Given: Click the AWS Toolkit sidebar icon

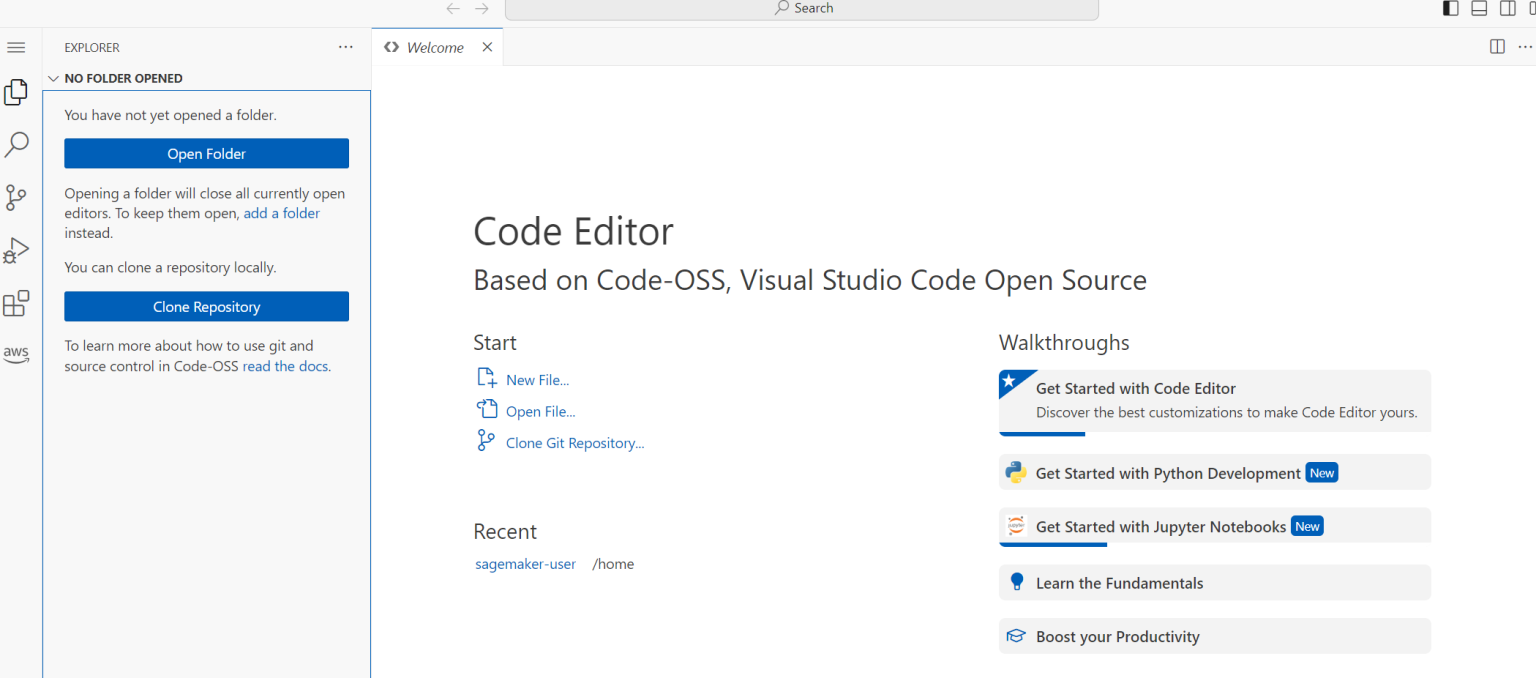Looking at the screenshot, I should click(x=16, y=354).
